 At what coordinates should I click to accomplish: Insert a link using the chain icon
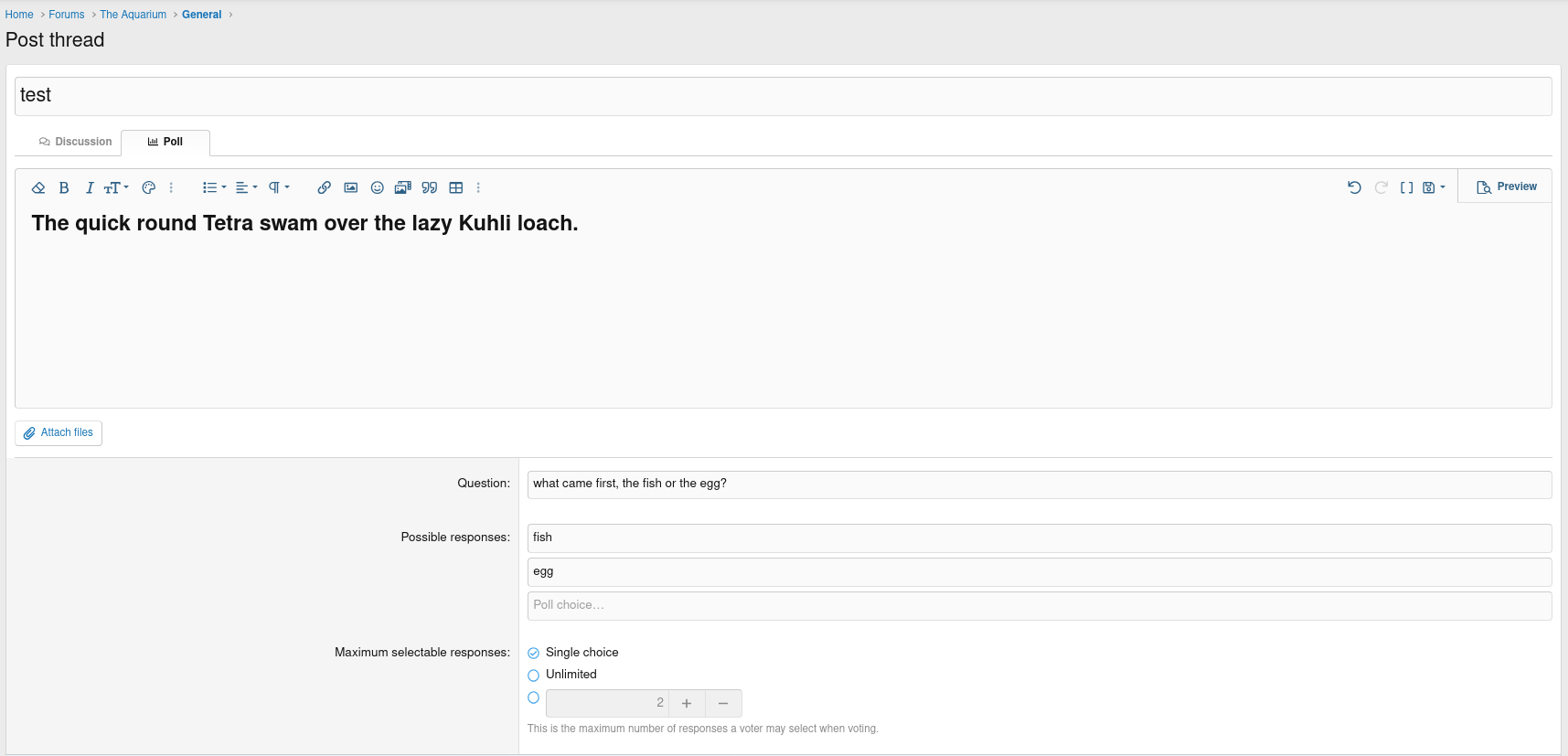pos(324,187)
